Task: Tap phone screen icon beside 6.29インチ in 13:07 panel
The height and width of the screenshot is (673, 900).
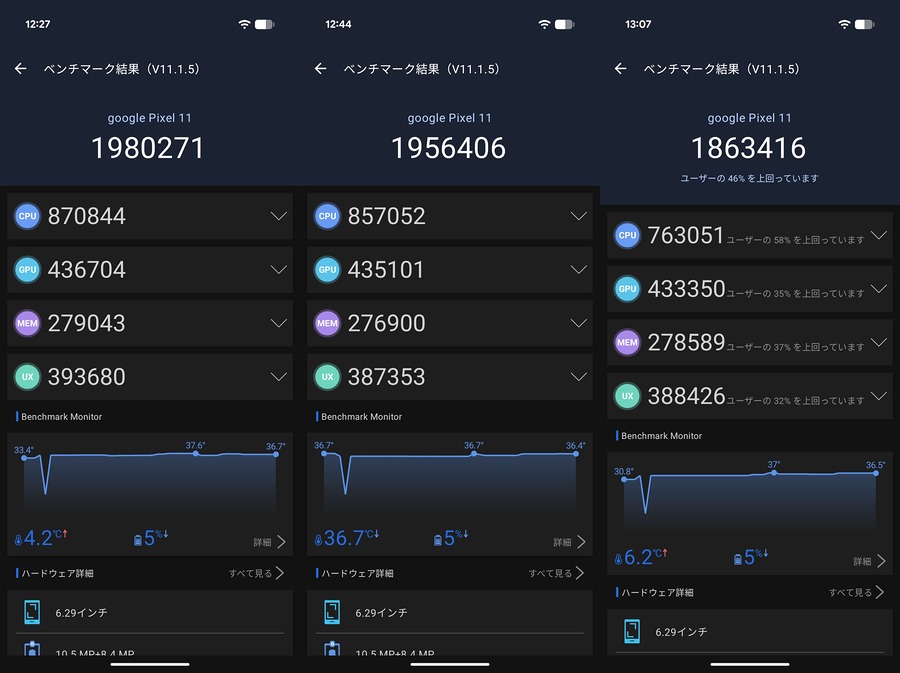Action: [x=632, y=631]
